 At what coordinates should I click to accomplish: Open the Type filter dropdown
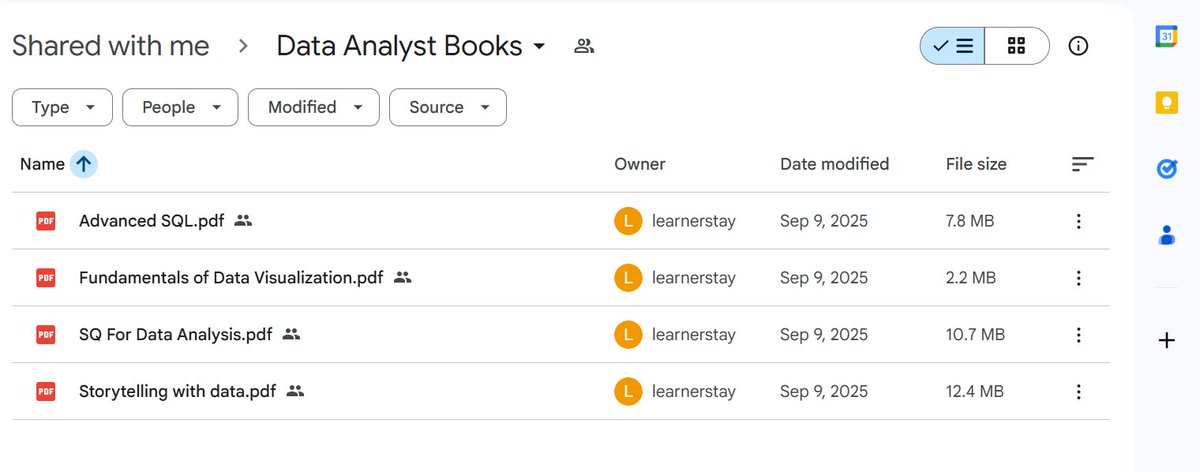tap(62, 107)
